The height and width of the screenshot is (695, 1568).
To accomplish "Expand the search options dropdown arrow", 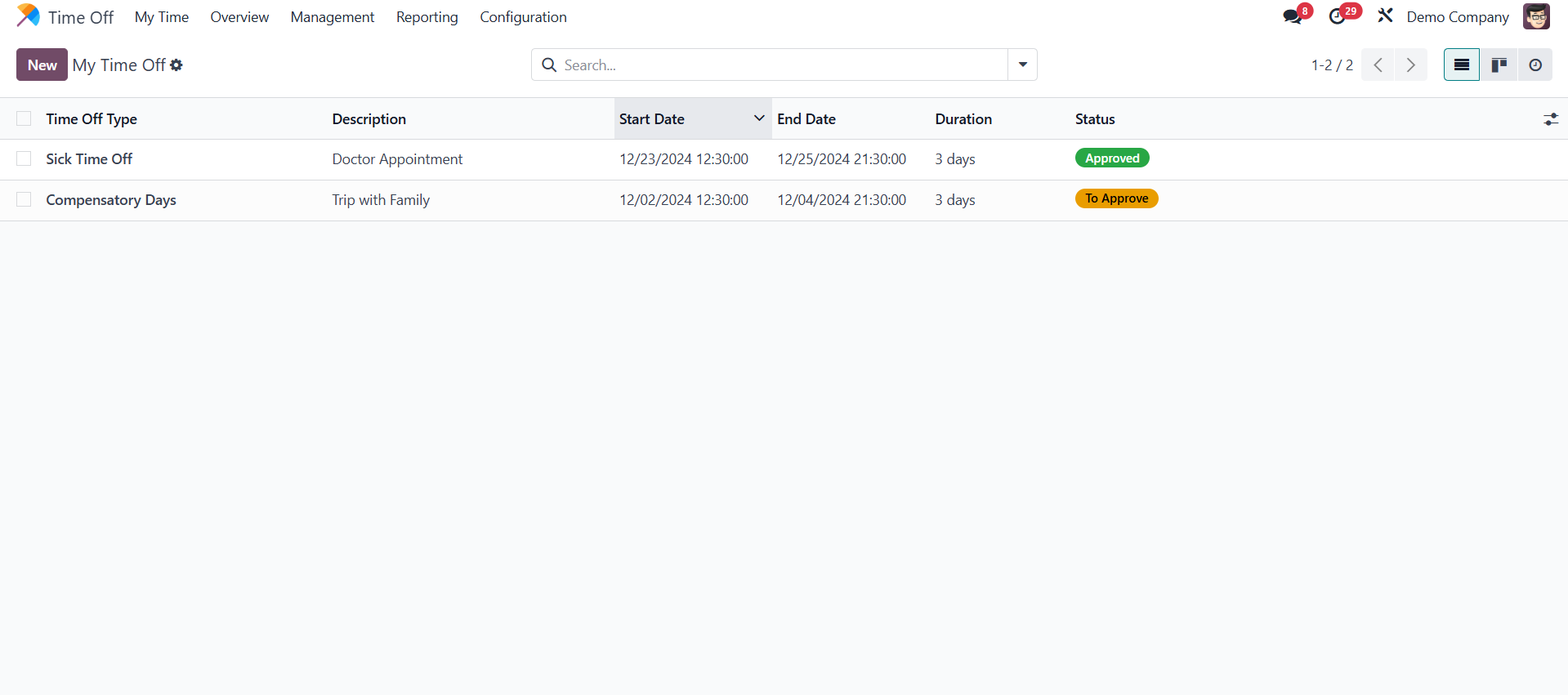I will (x=1022, y=65).
